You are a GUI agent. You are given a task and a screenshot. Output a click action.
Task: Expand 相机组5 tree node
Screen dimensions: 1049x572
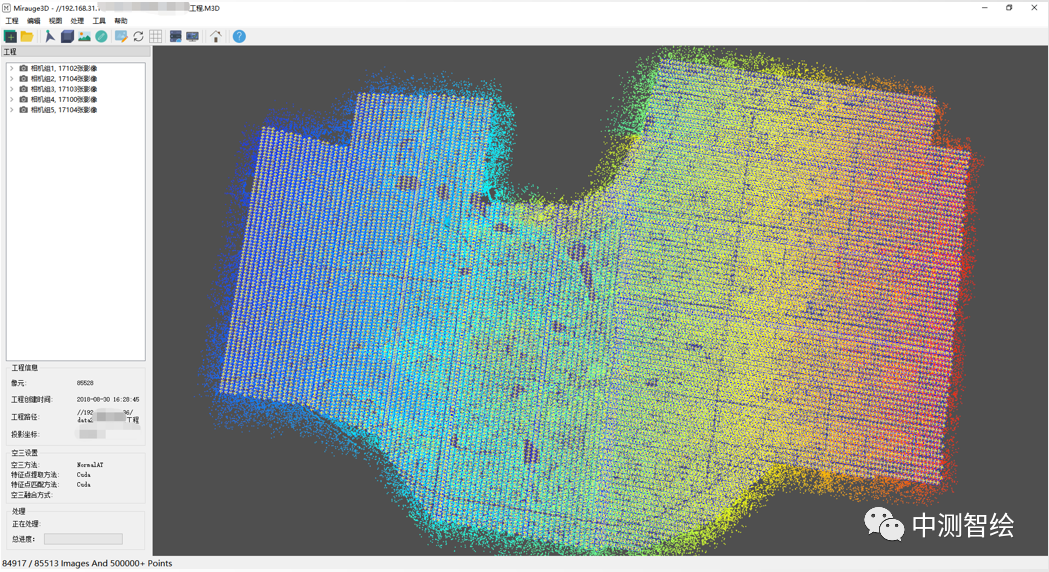click(x=12, y=110)
